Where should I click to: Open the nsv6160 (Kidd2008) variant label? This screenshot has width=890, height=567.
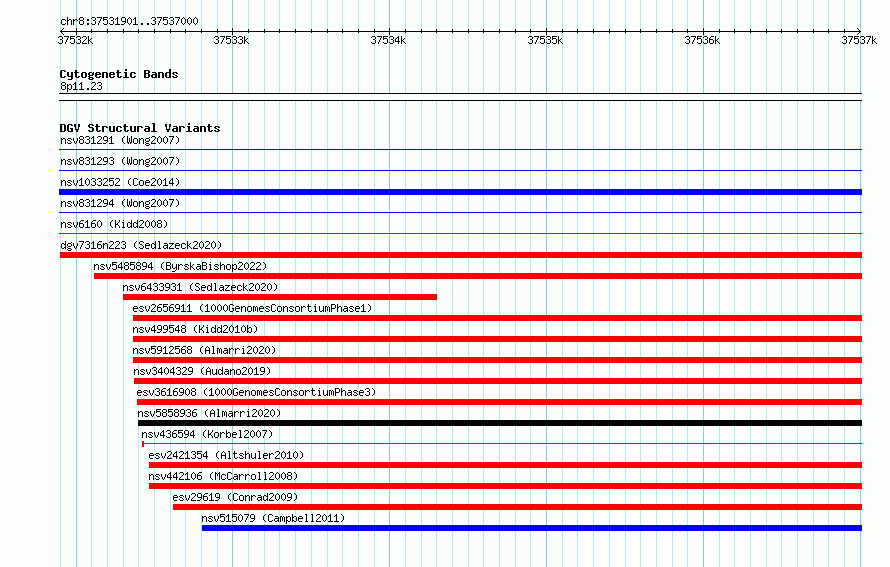pyautogui.click(x=114, y=224)
